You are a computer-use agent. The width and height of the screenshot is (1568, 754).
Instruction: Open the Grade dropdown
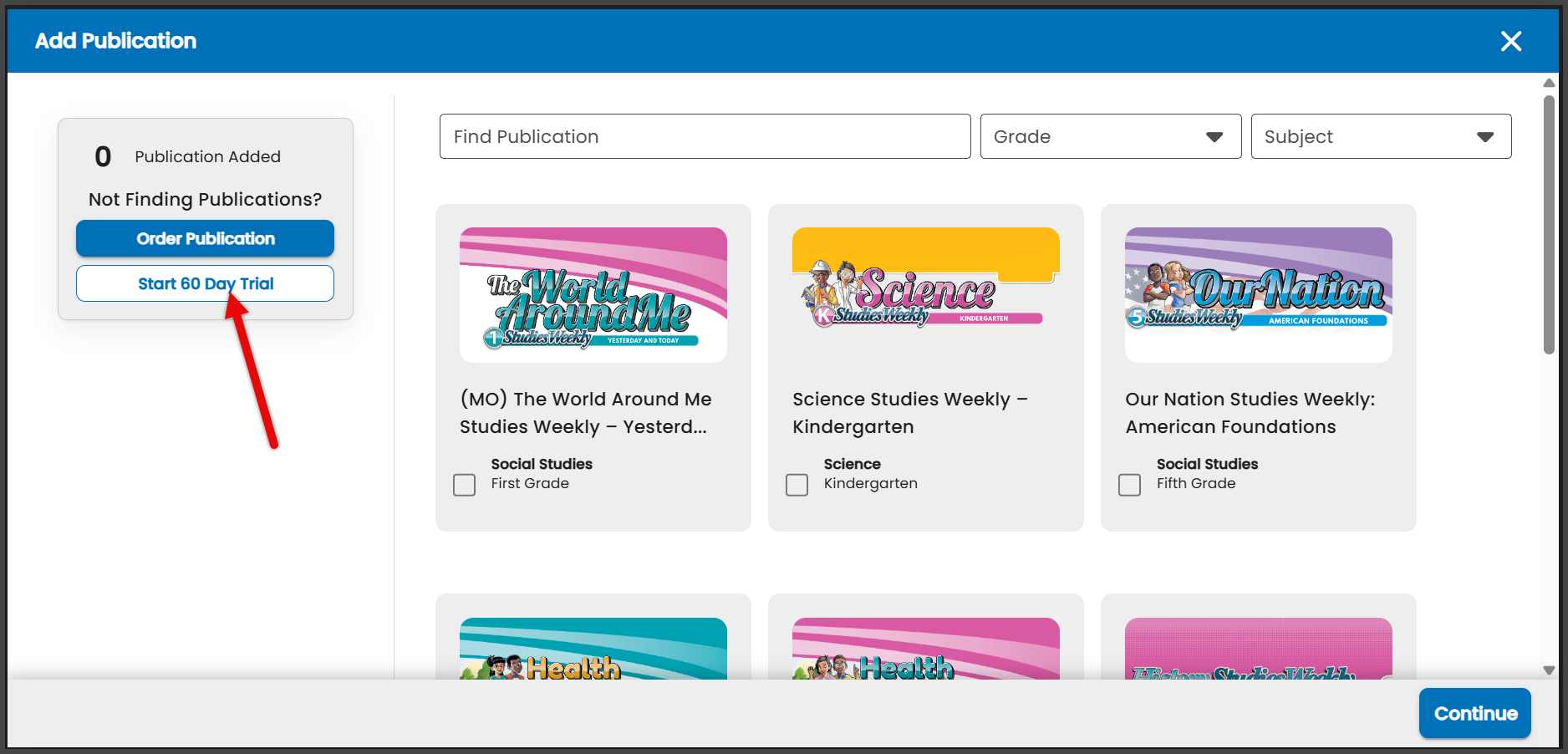pyautogui.click(x=1110, y=136)
